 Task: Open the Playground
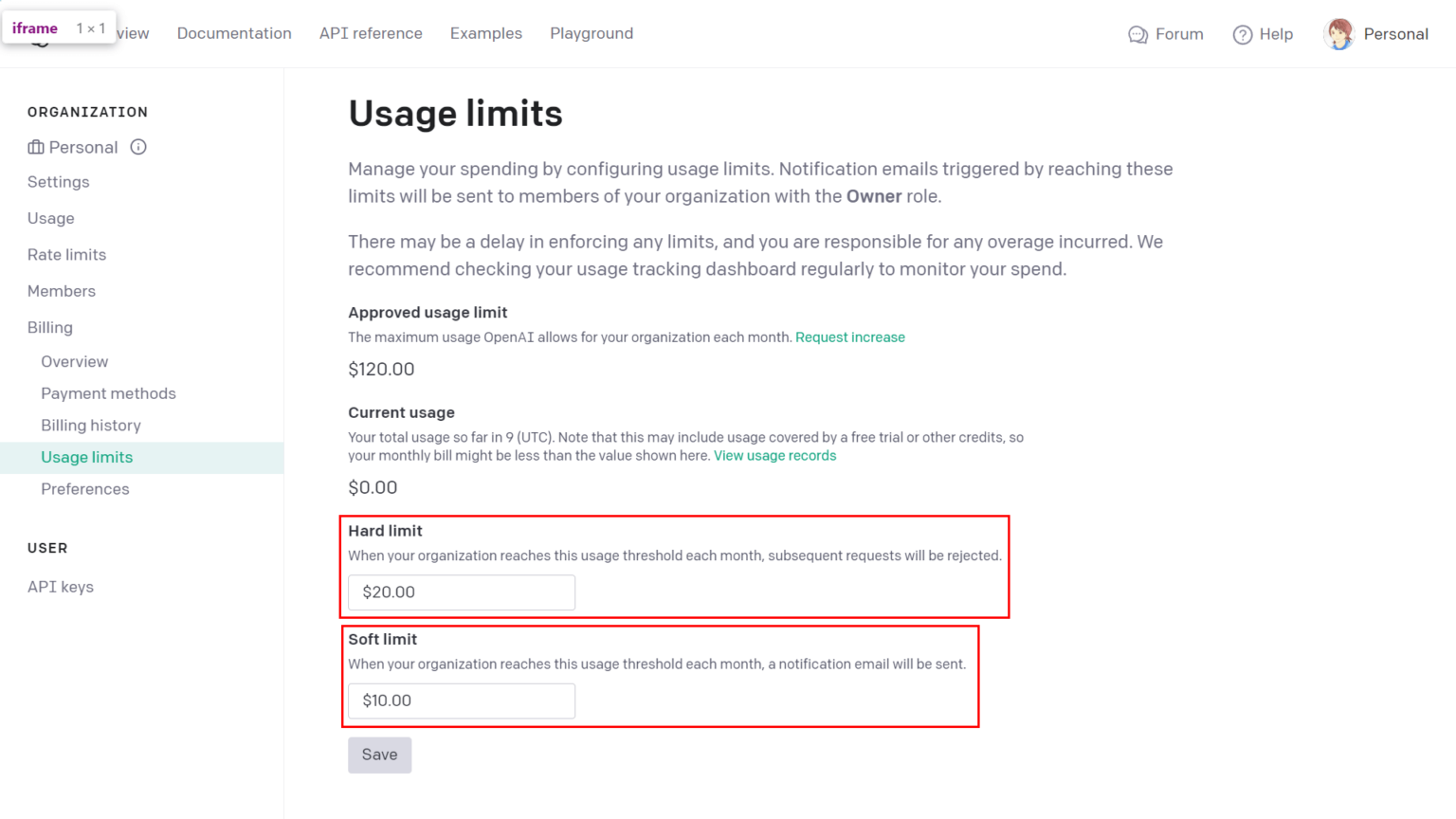(591, 33)
